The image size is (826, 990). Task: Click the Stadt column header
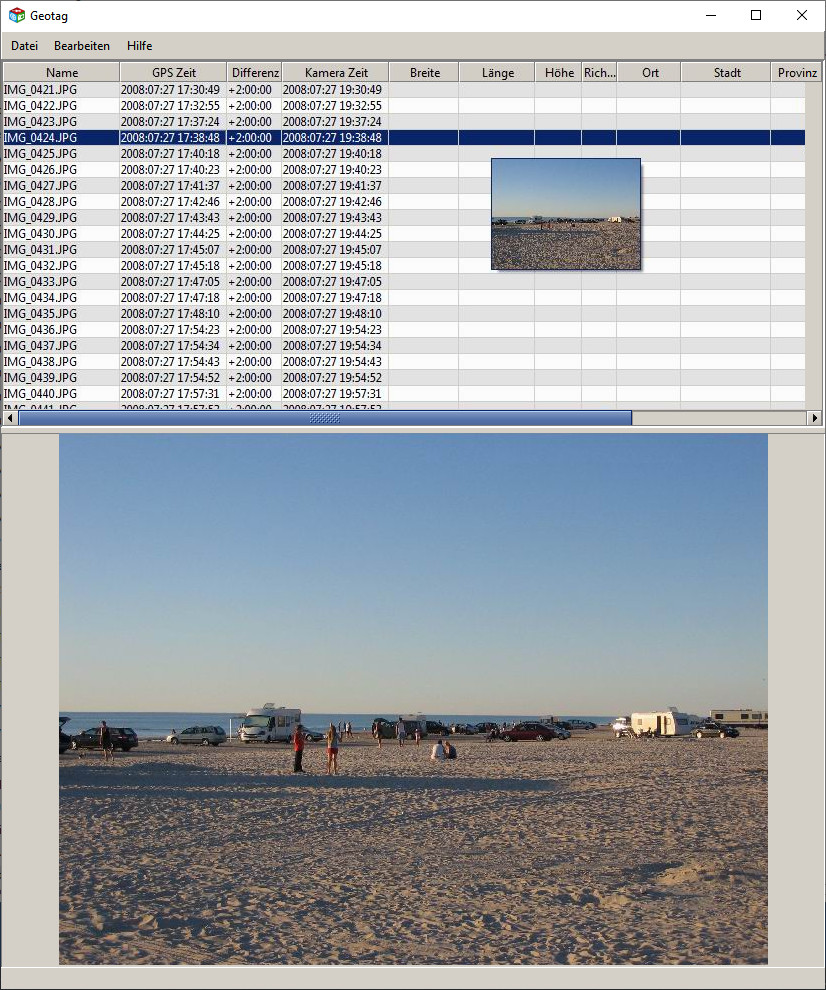click(727, 73)
